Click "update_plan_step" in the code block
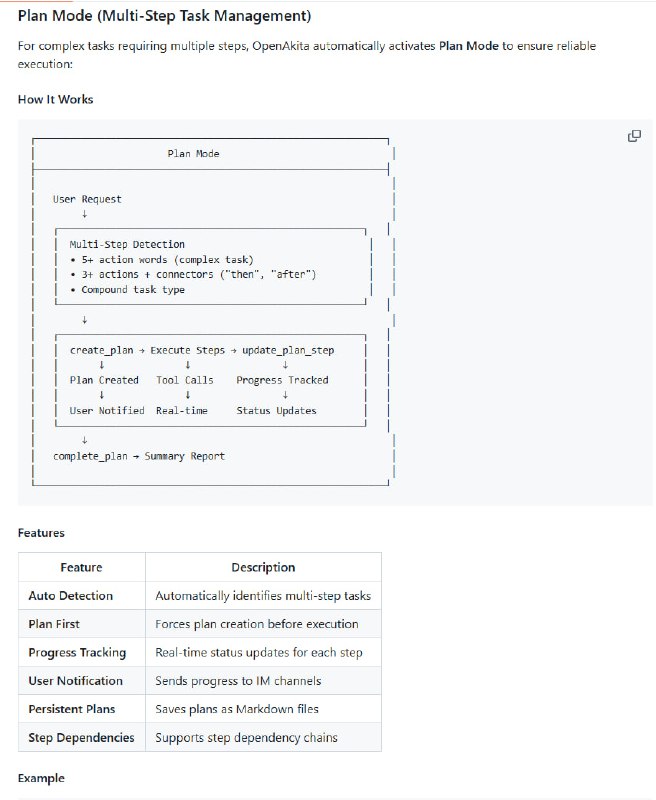 click(288, 351)
